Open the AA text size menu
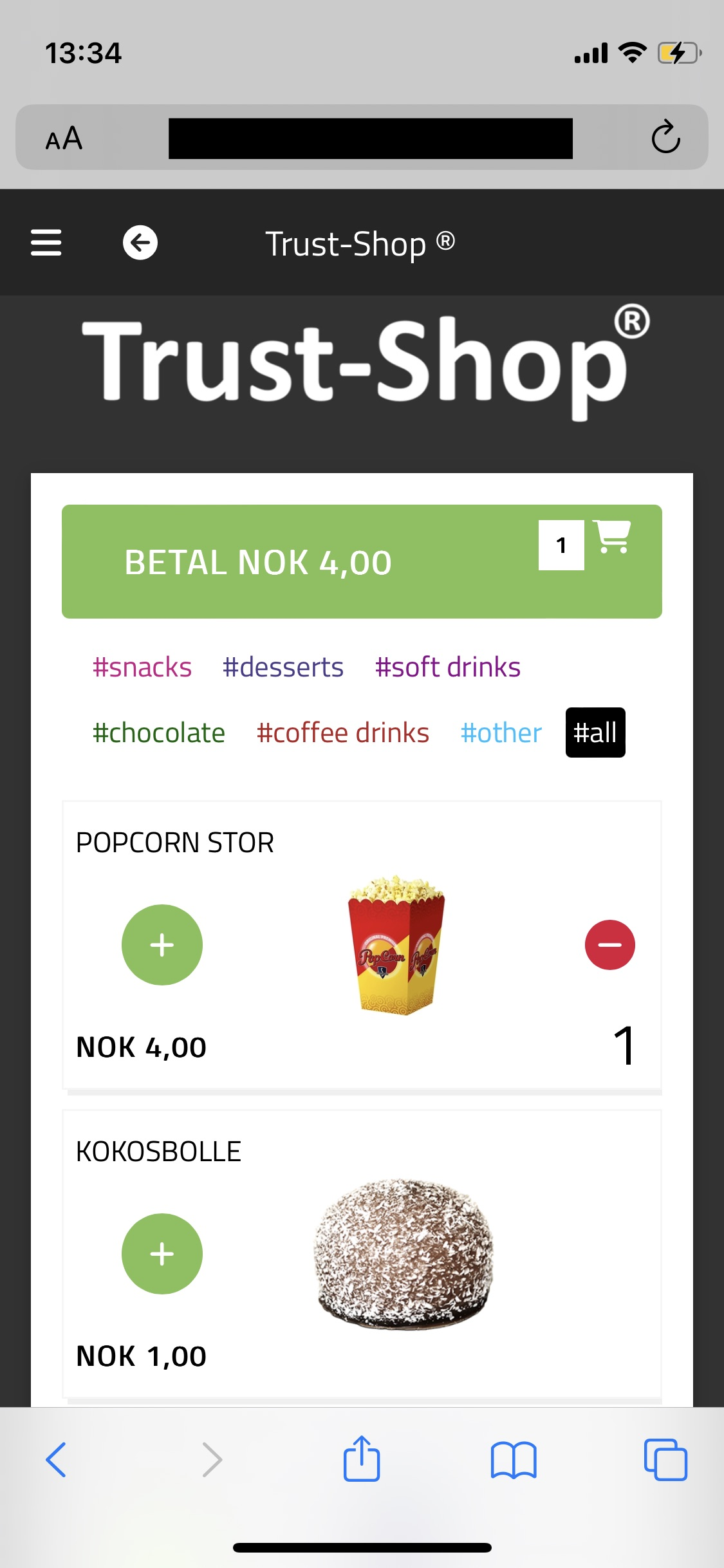The height and width of the screenshot is (1568, 724). [x=64, y=138]
